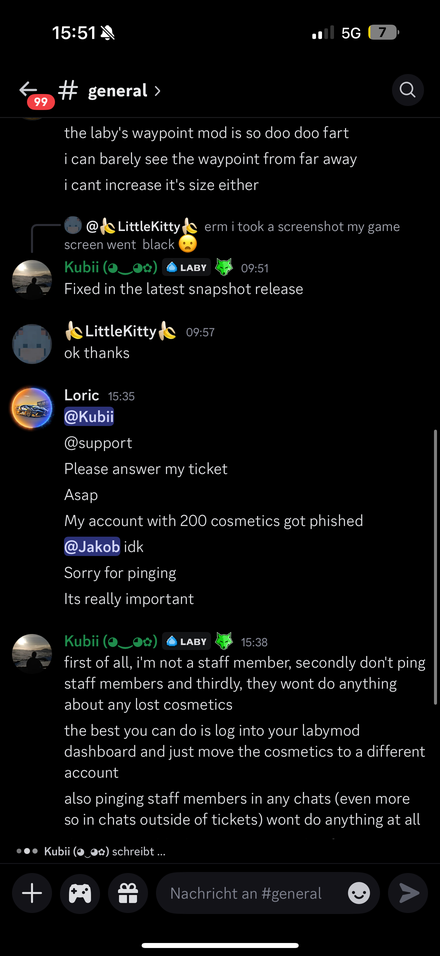
Task: Tap the send arrow button
Action: tap(409, 893)
